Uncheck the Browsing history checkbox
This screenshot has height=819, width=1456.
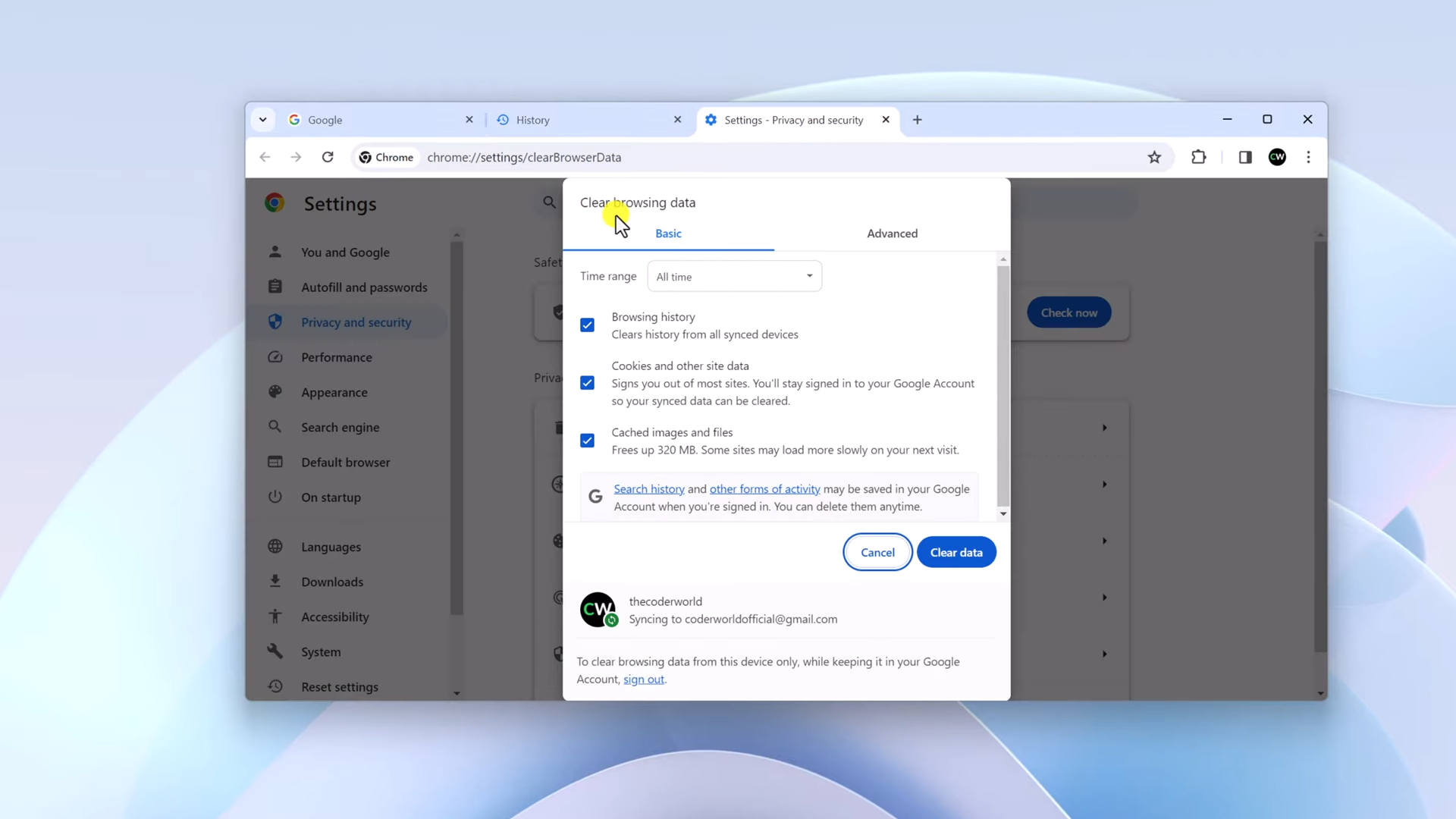point(588,325)
